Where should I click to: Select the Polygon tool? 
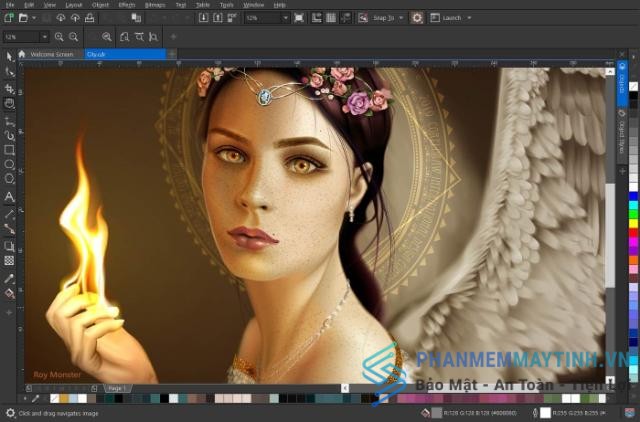pos(9,179)
